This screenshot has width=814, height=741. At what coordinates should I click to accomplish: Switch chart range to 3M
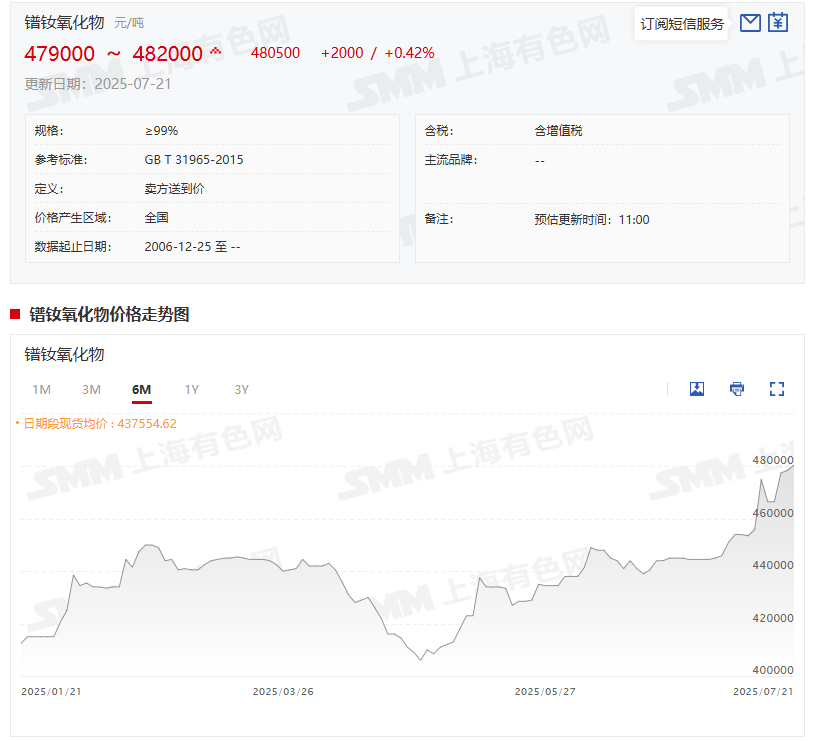[91, 390]
